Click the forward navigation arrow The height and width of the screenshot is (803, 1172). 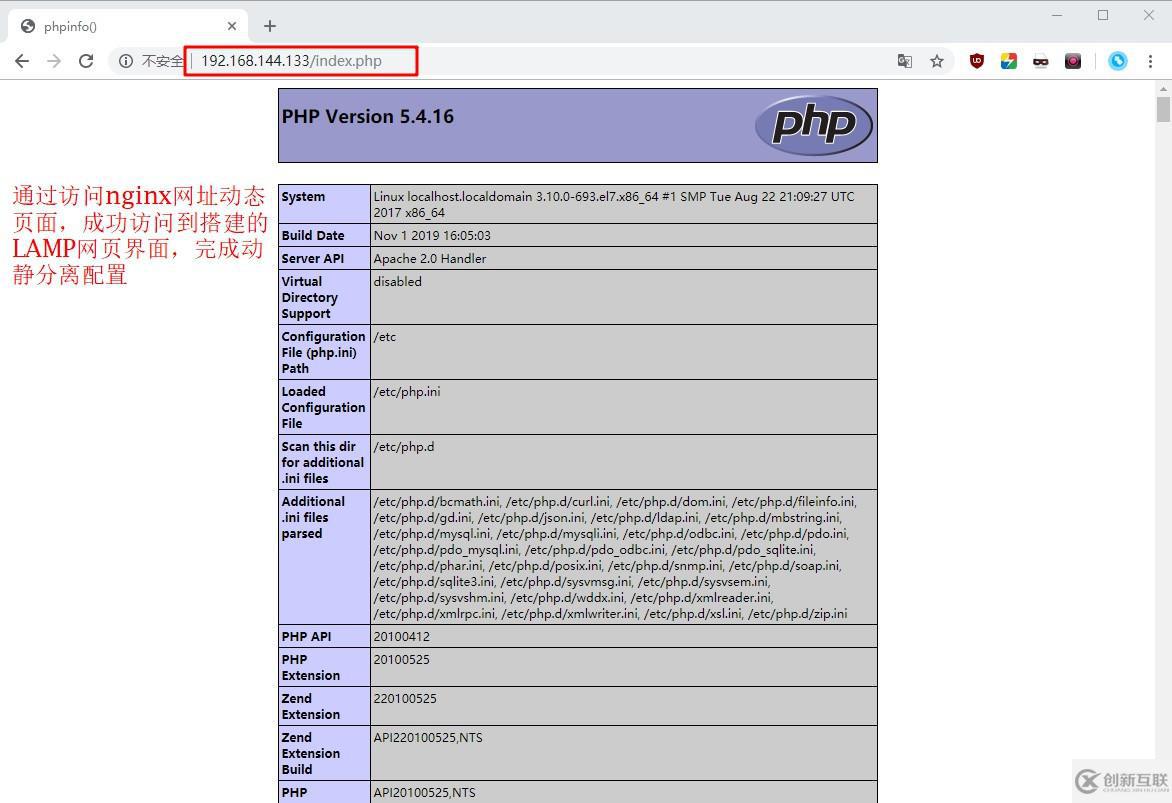pyautogui.click(x=54, y=61)
